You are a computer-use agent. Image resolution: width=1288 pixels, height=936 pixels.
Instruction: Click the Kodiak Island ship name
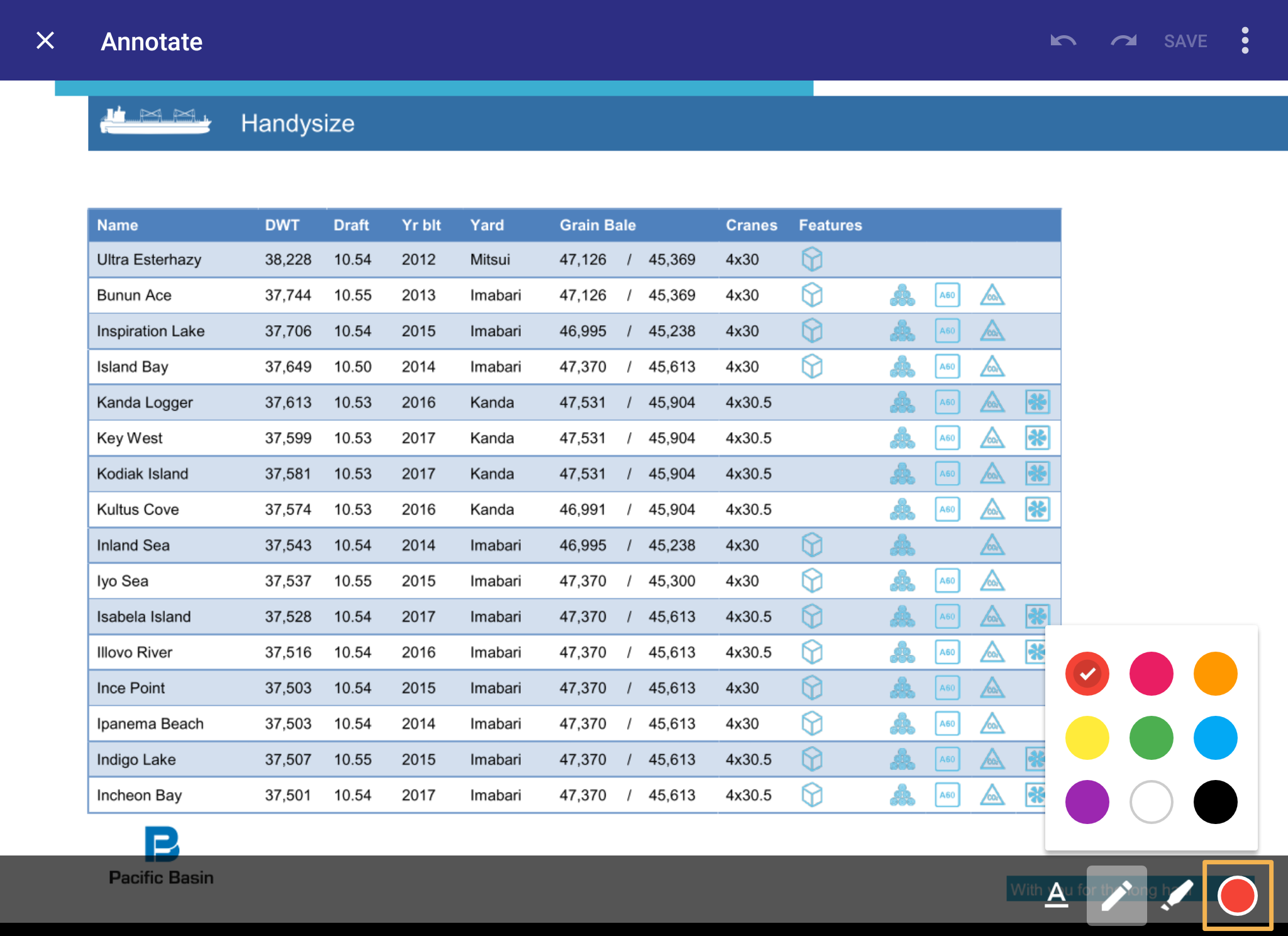pos(142,474)
